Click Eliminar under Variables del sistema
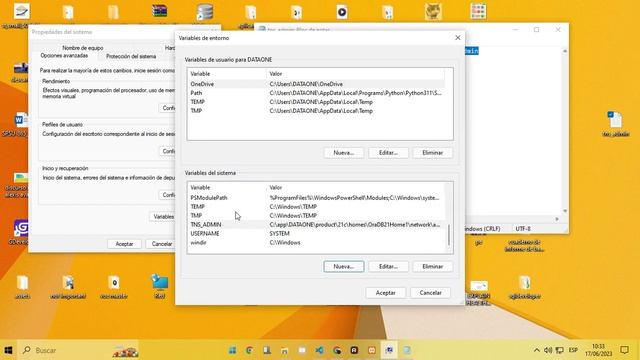Screen dimensions: 640x360 pos(432,267)
